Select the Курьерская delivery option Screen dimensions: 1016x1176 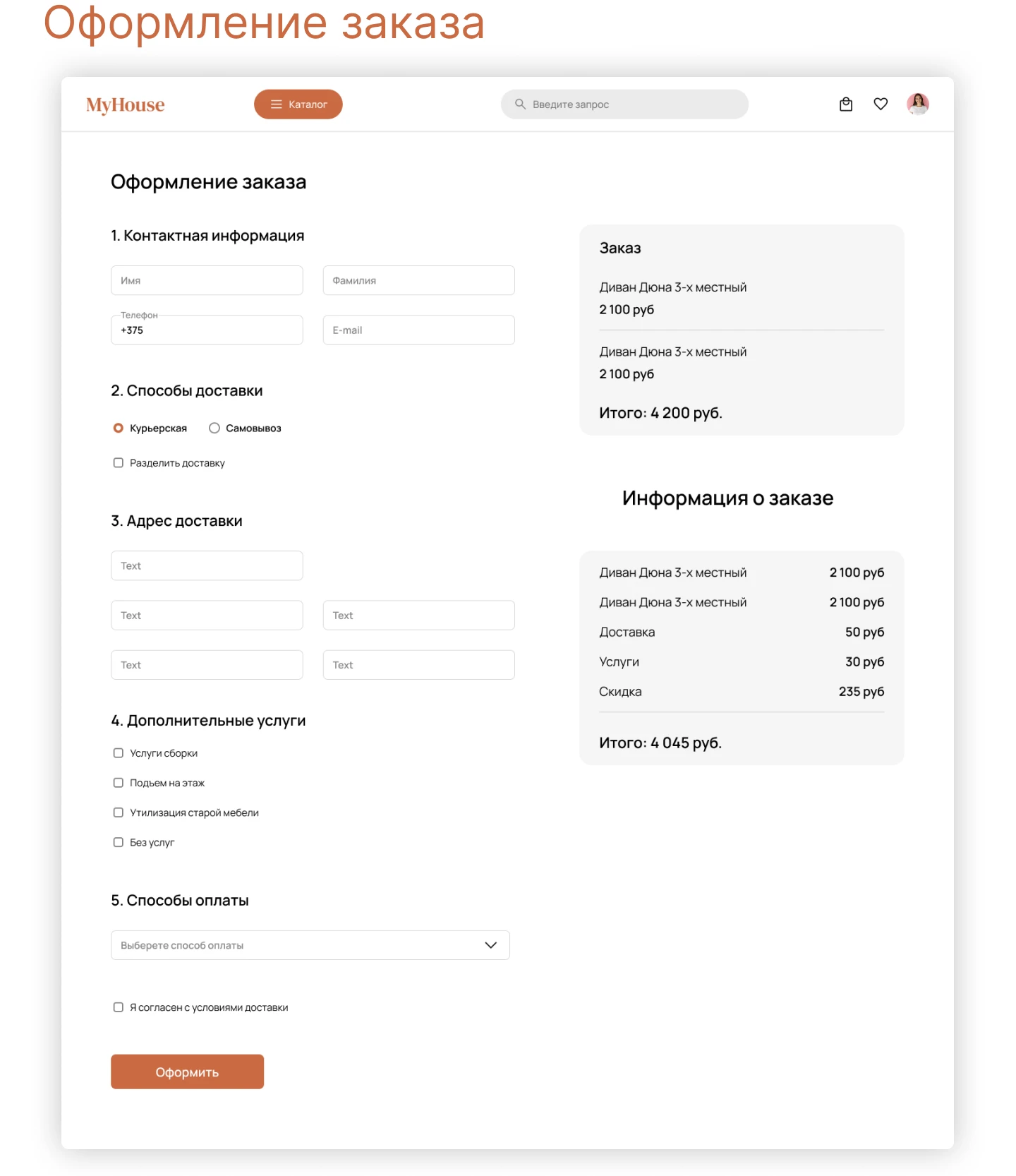tap(119, 428)
